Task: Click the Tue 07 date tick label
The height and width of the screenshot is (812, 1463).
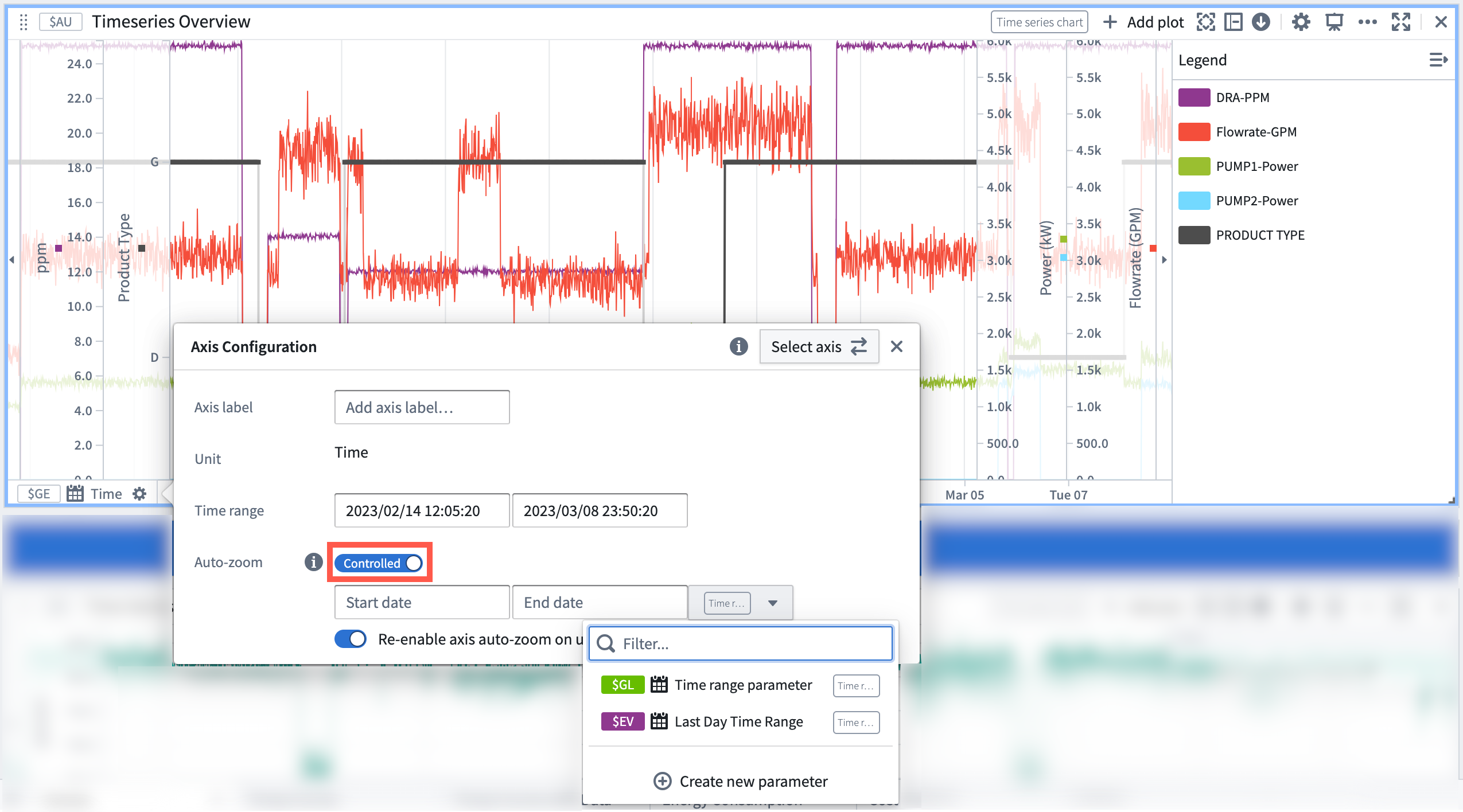Action: click(1068, 495)
